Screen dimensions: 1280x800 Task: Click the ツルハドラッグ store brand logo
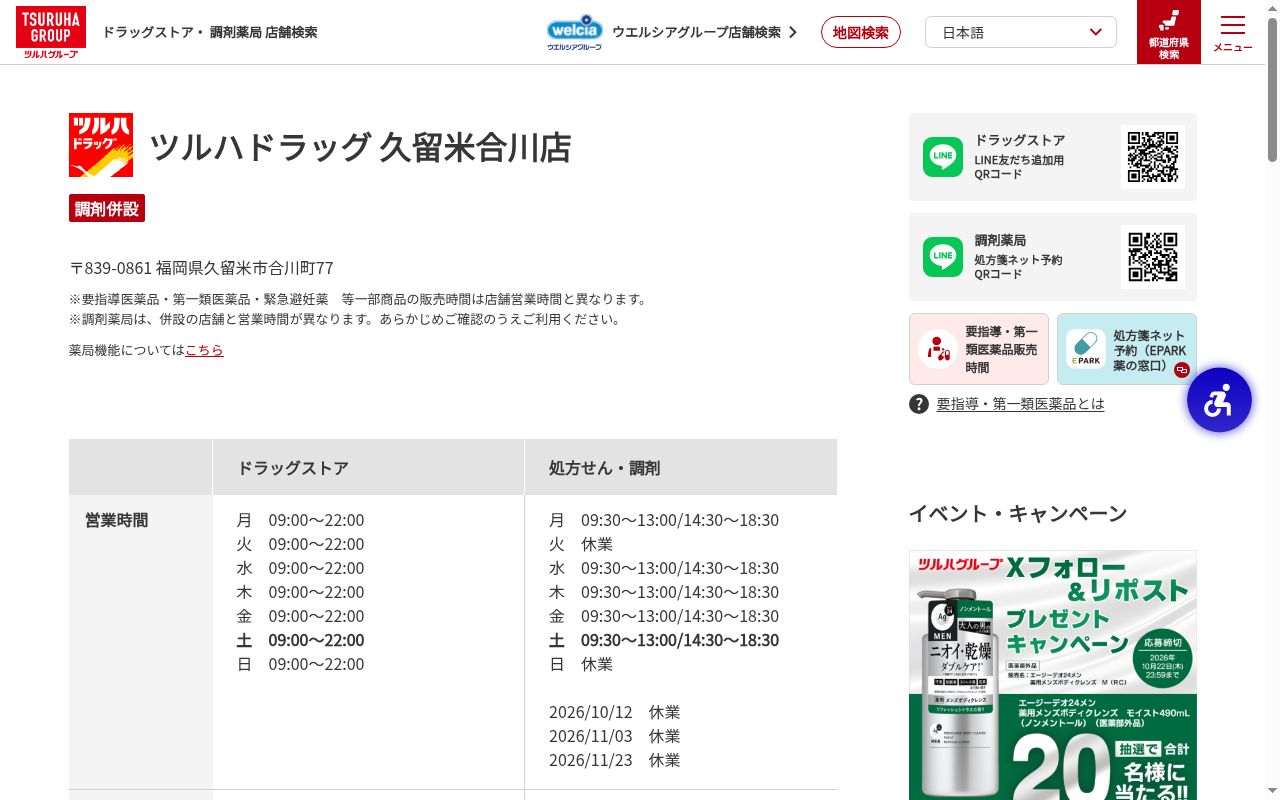101,145
